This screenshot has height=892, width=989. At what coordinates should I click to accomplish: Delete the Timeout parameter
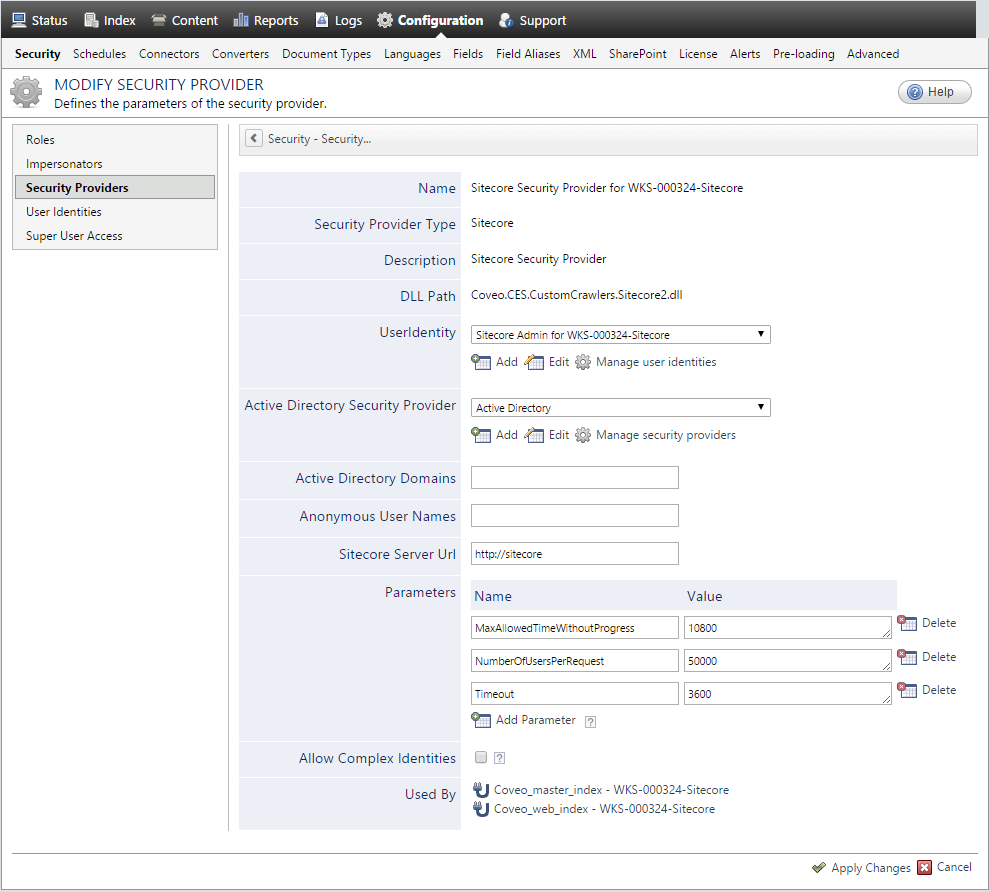pos(927,690)
